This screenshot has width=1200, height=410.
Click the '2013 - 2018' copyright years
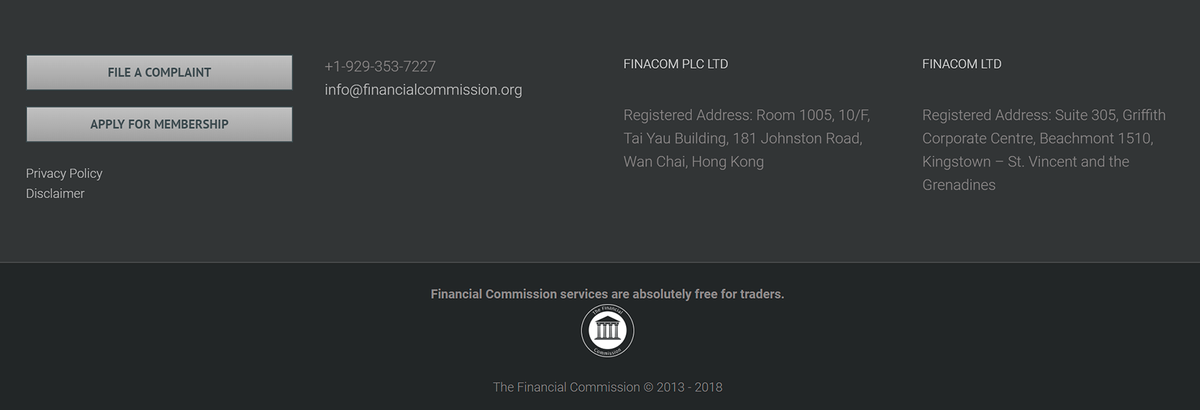point(690,387)
